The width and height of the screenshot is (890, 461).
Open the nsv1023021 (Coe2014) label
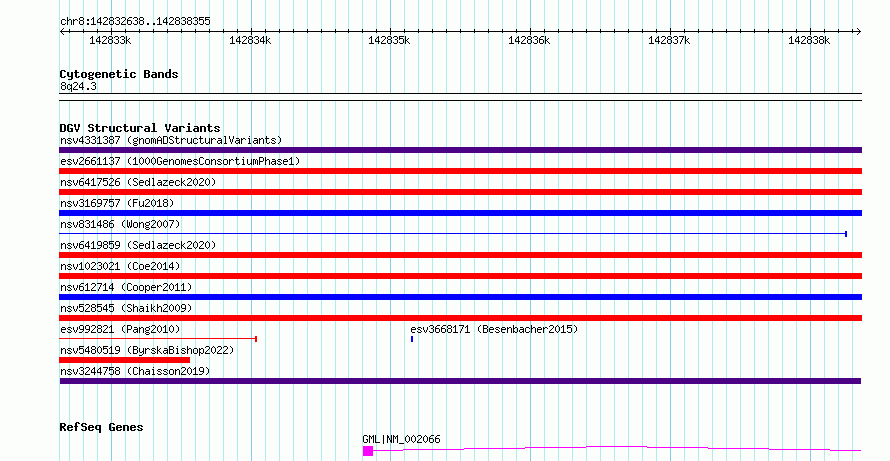[120, 266]
